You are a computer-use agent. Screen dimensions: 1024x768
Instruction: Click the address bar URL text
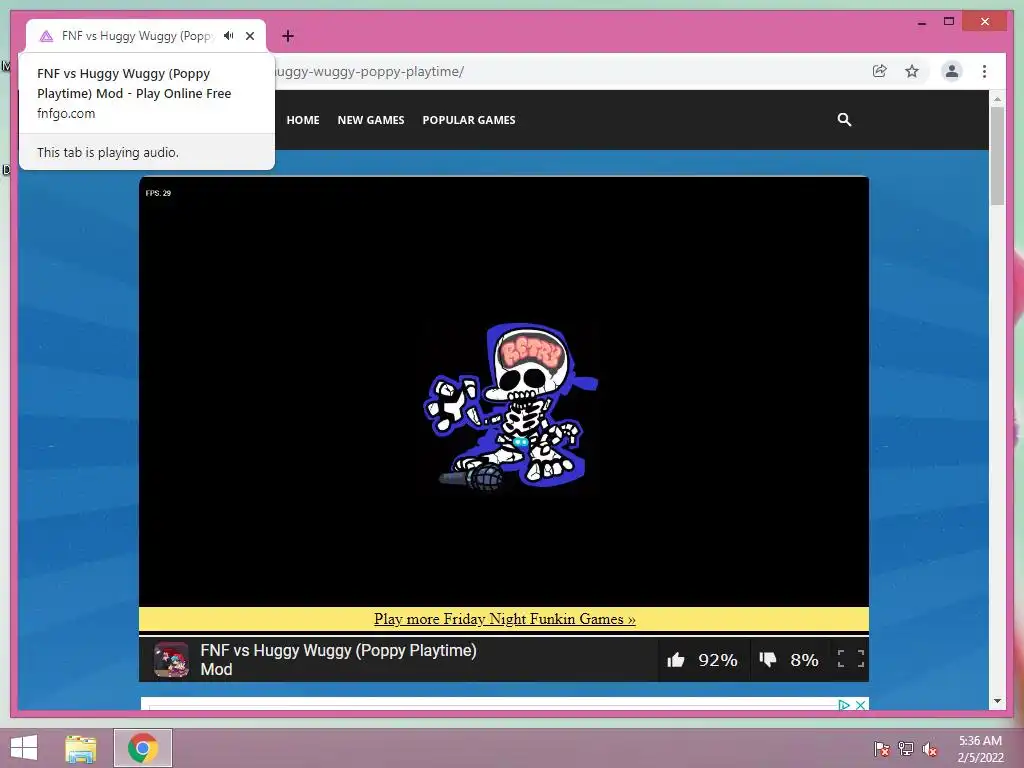(368, 71)
